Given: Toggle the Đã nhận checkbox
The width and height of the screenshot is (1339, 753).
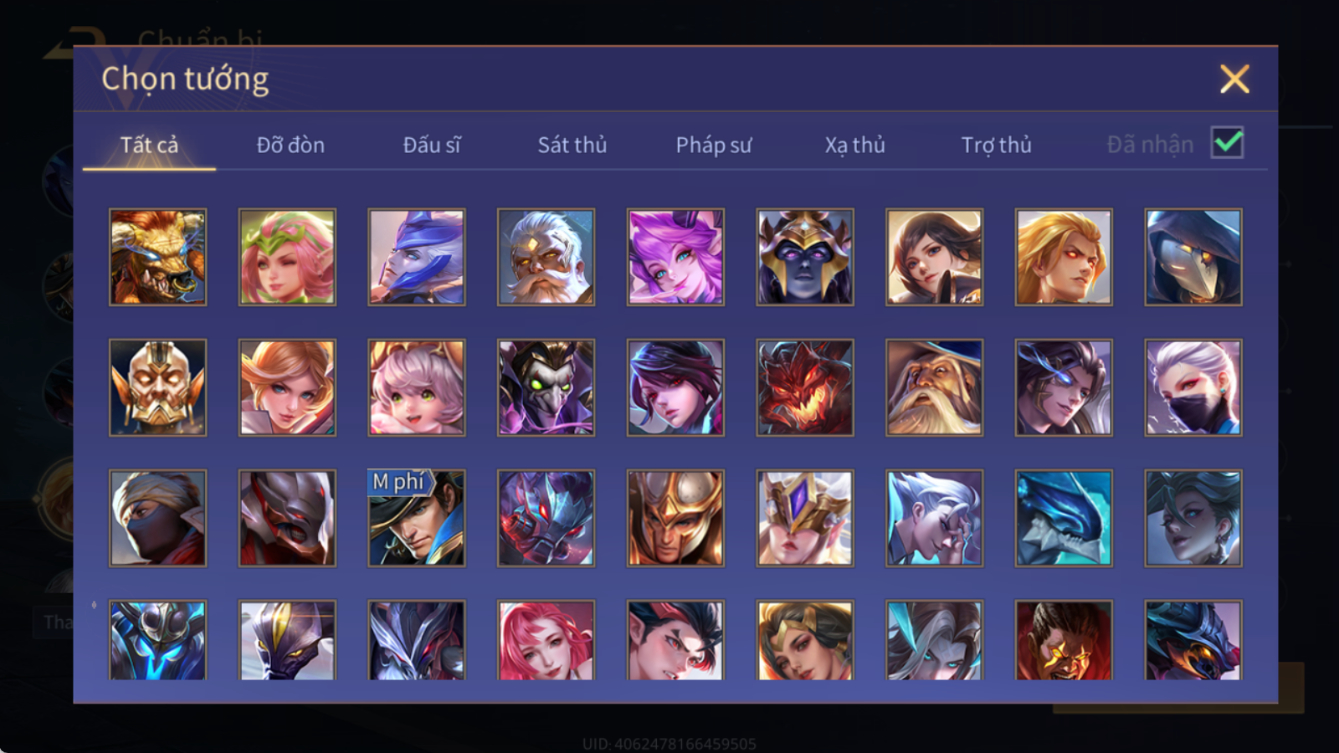Looking at the screenshot, I should [x=1227, y=143].
